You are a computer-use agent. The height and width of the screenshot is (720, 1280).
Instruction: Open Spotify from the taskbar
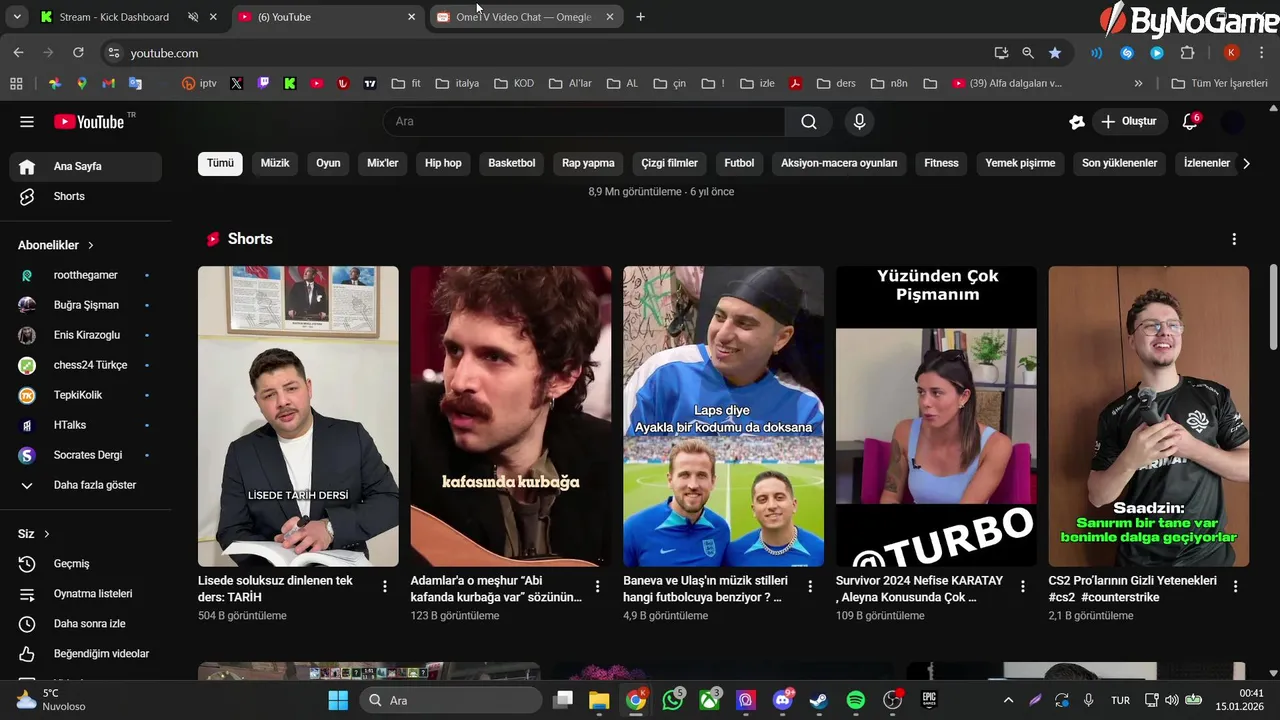tap(856, 700)
